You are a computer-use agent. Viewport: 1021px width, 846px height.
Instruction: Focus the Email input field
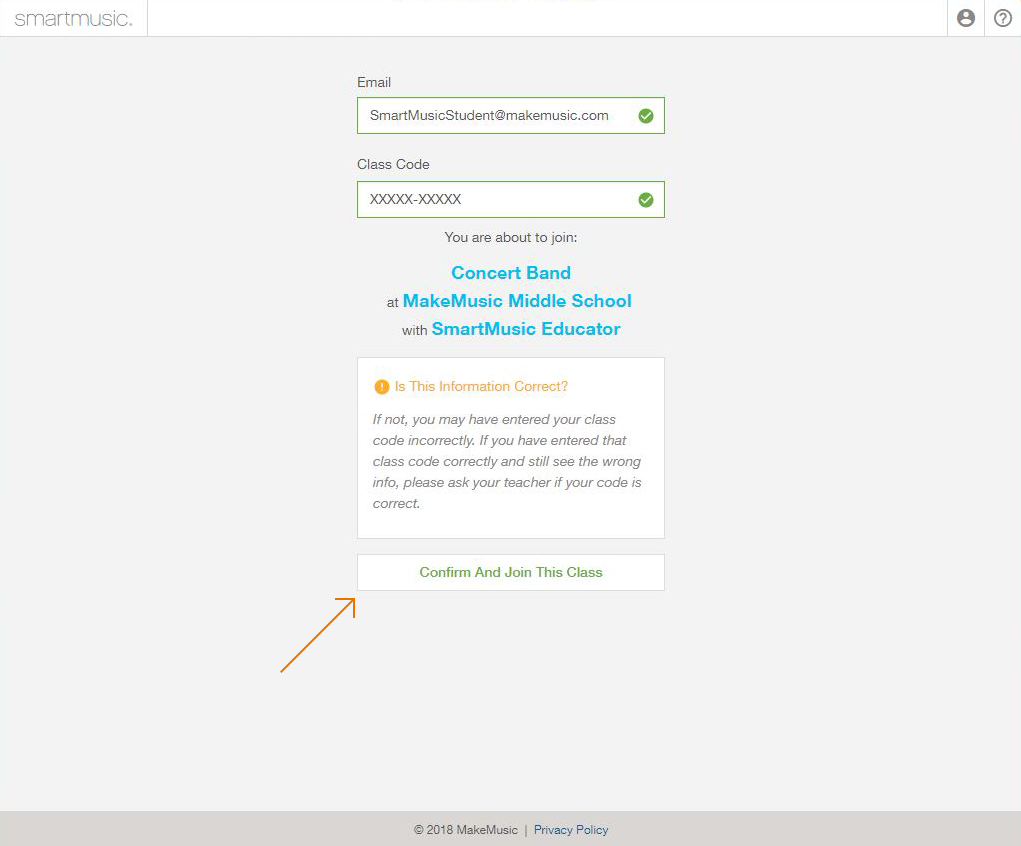coord(510,116)
